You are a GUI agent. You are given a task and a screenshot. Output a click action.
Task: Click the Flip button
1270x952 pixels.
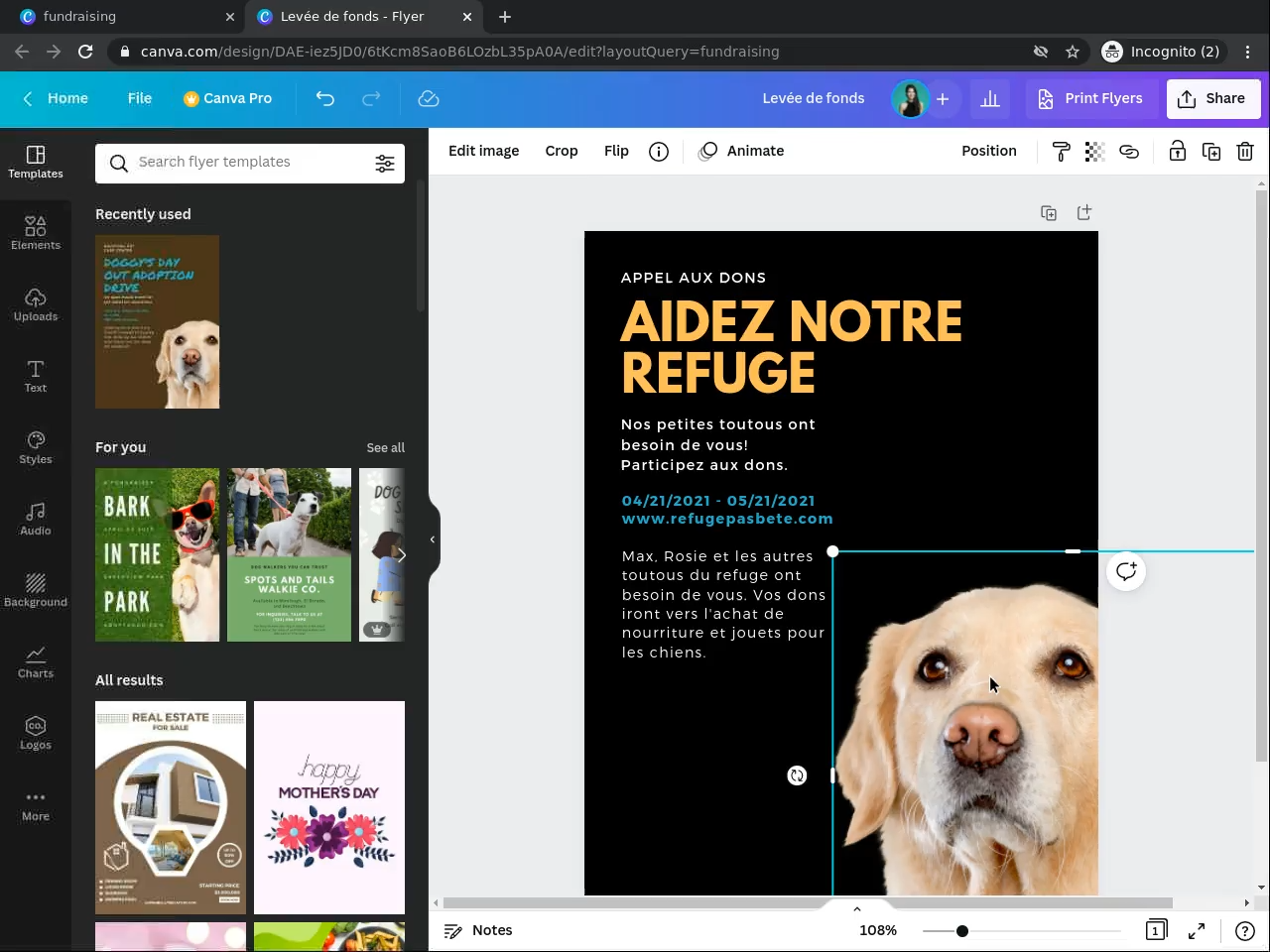point(616,151)
